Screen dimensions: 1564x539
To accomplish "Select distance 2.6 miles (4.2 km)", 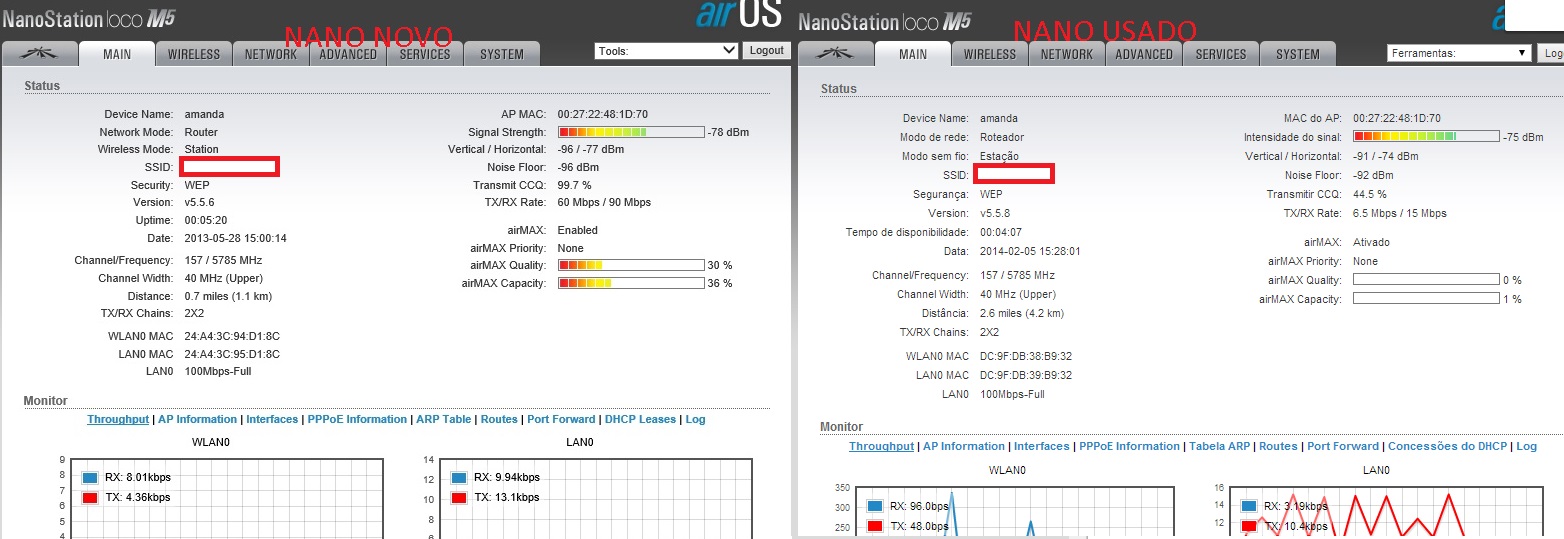I will (1022, 313).
